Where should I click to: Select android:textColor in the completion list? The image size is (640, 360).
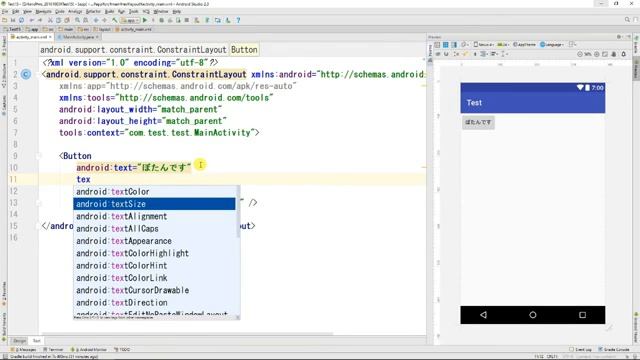[x=154, y=191]
